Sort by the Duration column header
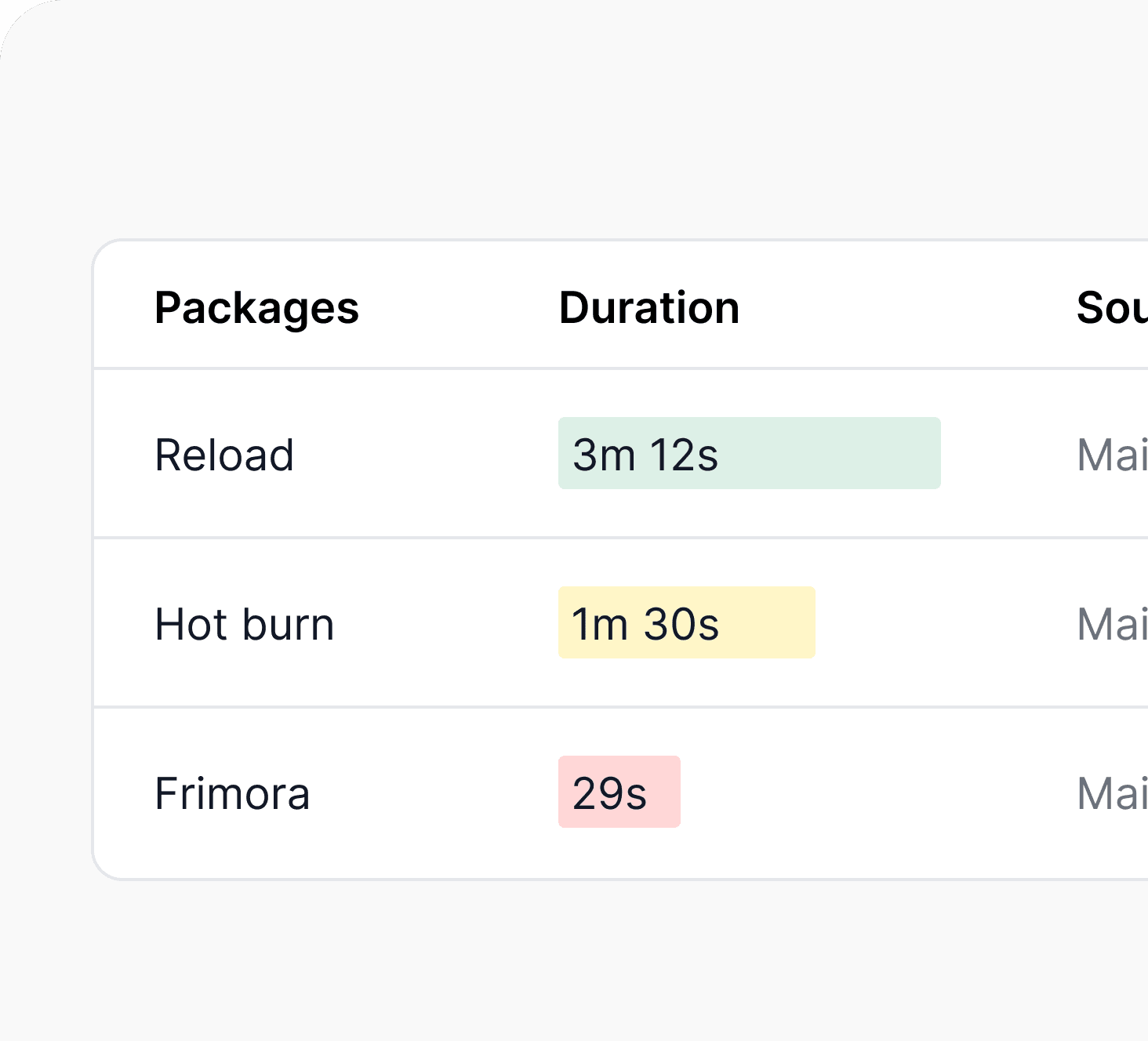The image size is (1148, 1041). click(648, 308)
